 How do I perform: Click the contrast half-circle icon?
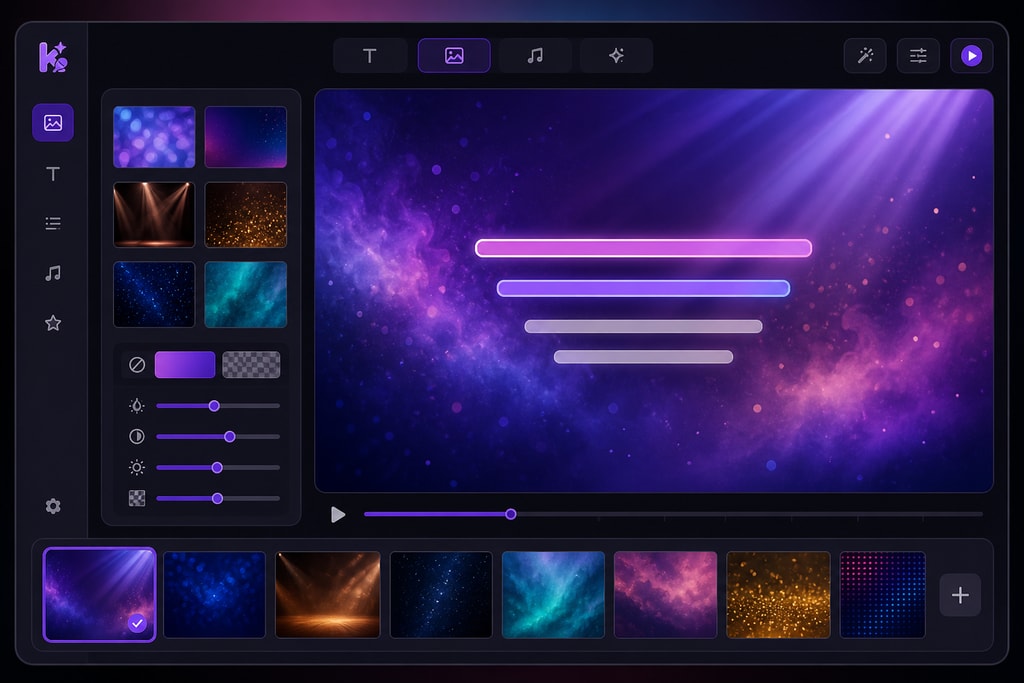tap(136, 436)
